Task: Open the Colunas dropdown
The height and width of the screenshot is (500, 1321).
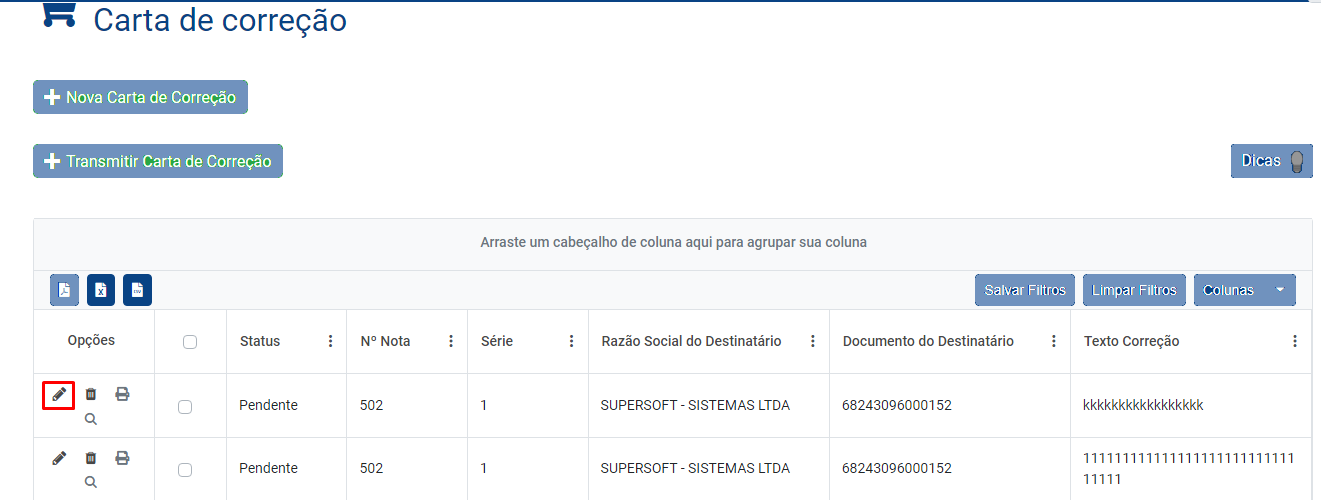Action: coord(1244,290)
